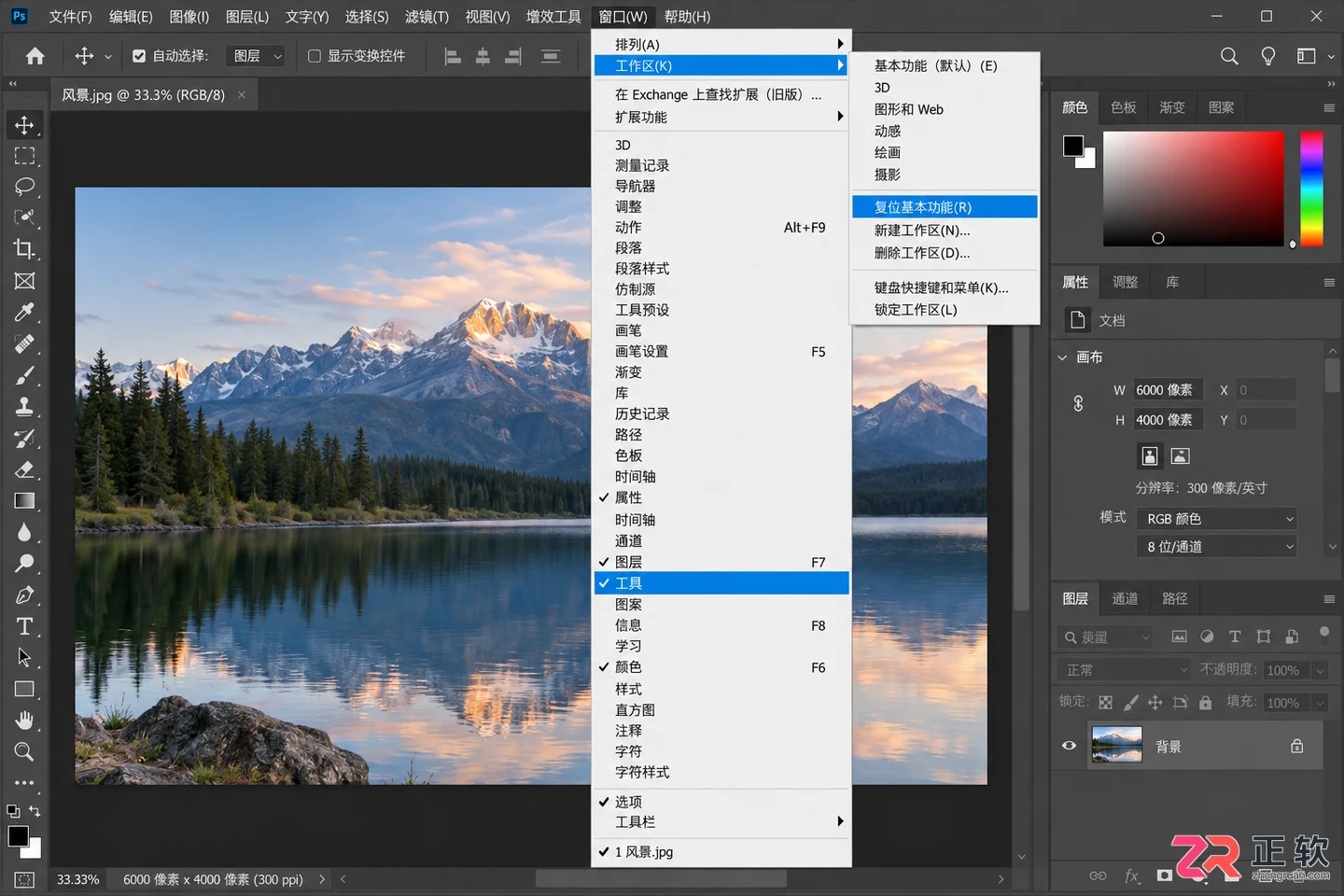Choose 复位基本功能(R) in workspace submenu
Viewport: 1344px width, 896px height.
[945, 207]
